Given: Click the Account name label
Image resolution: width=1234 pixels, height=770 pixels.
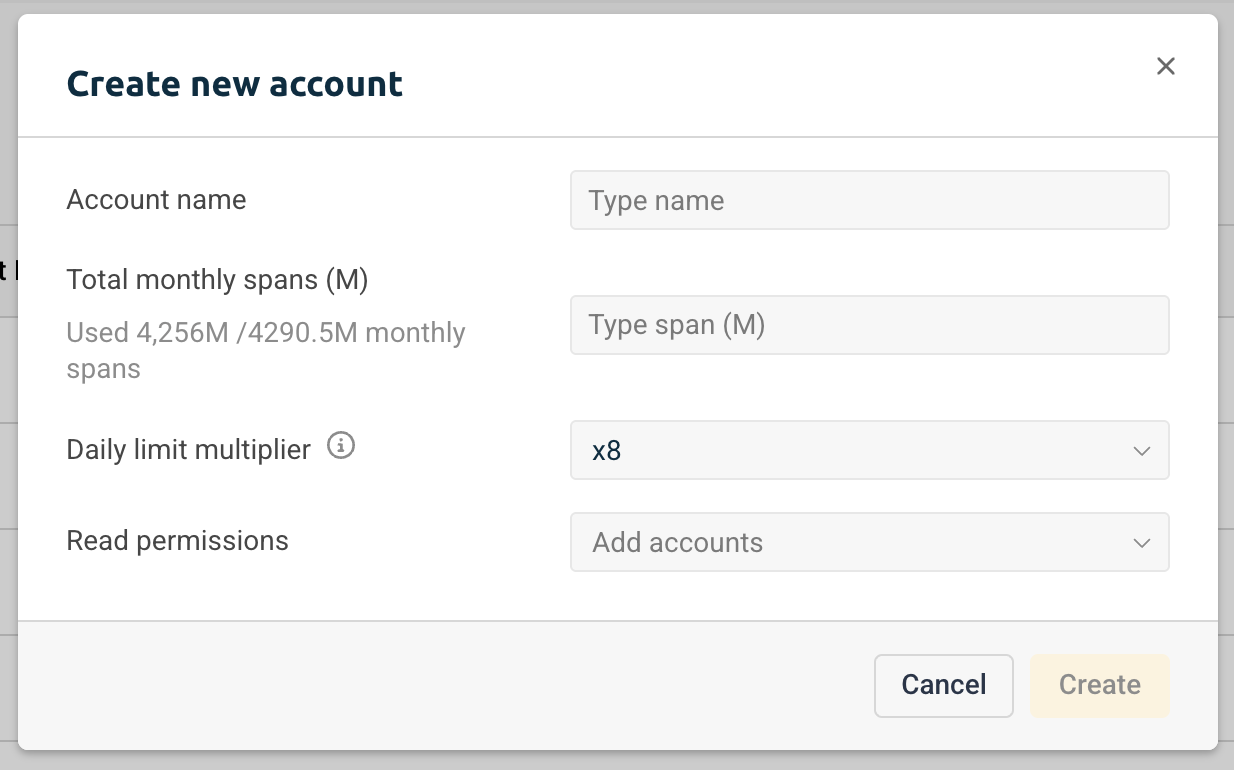Looking at the screenshot, I should click(x=156, y=200).
